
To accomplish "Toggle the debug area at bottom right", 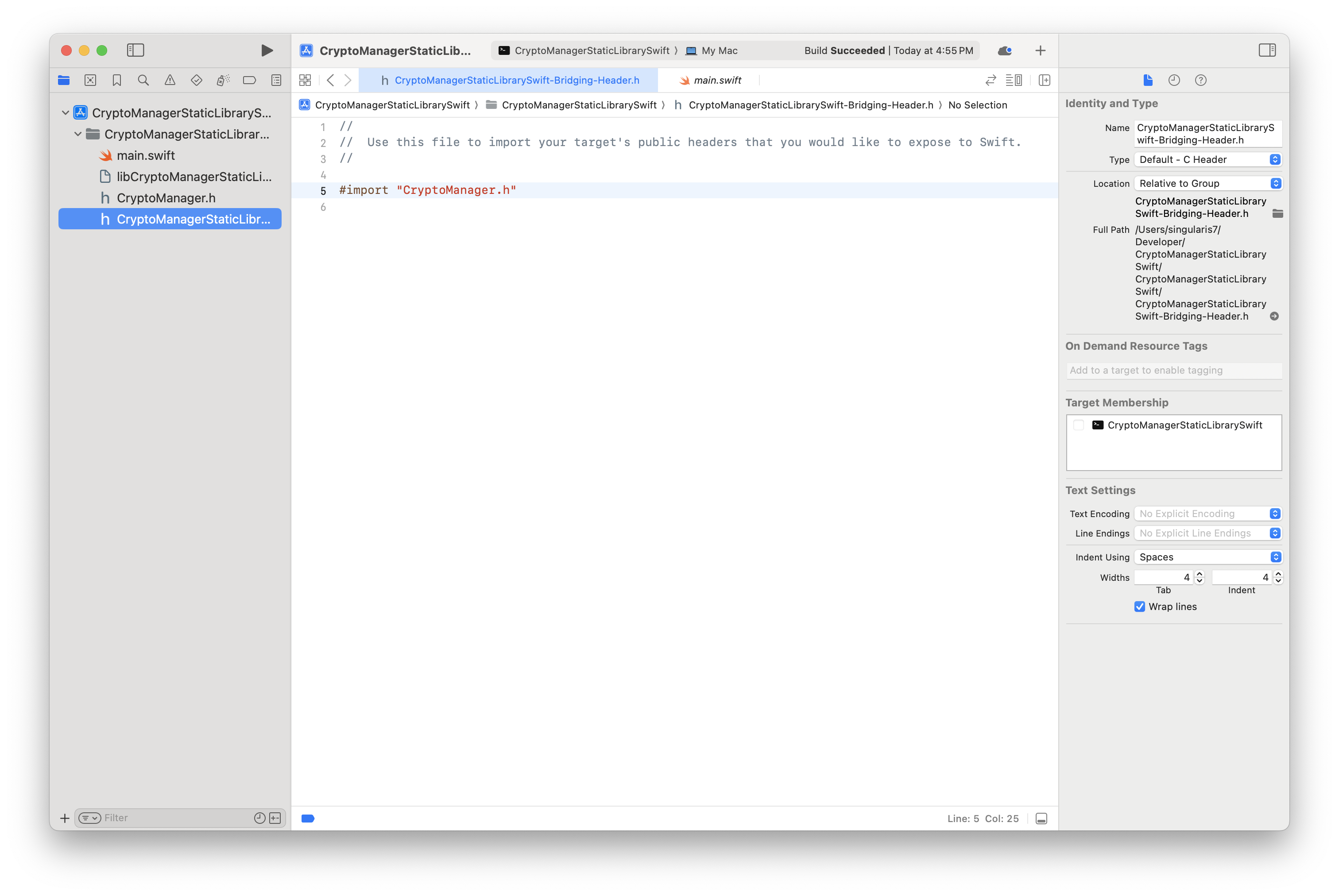I will 1041,818.
